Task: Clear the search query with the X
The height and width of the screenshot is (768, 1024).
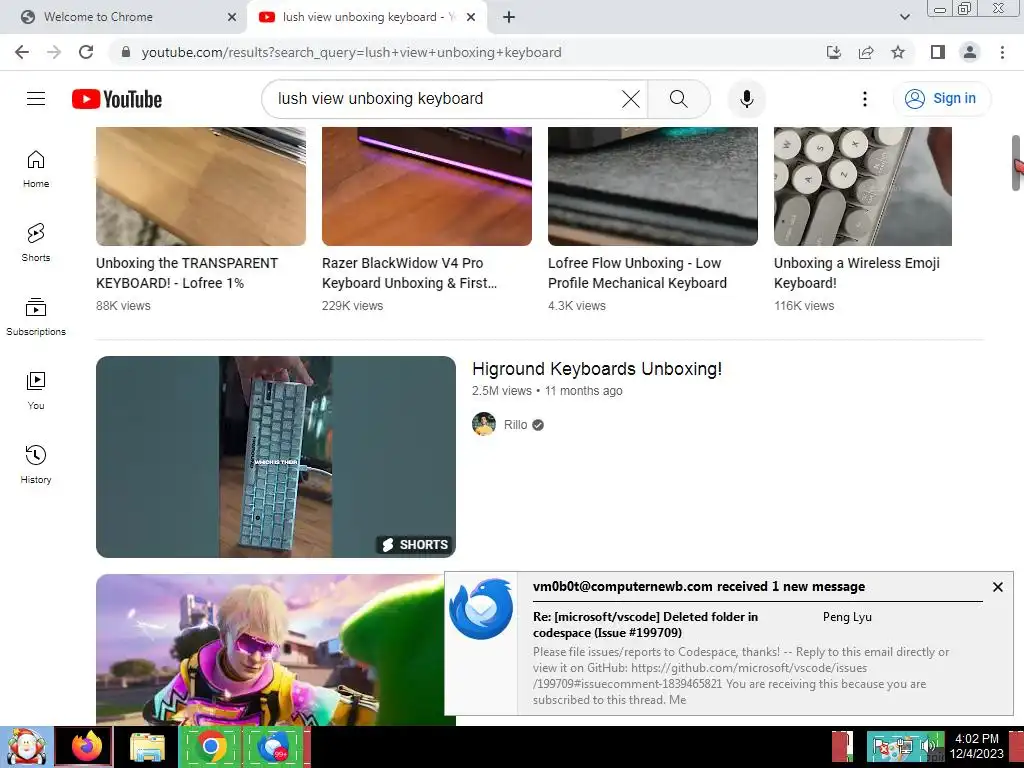Action: pyautogui.click(x=631, y=99)
